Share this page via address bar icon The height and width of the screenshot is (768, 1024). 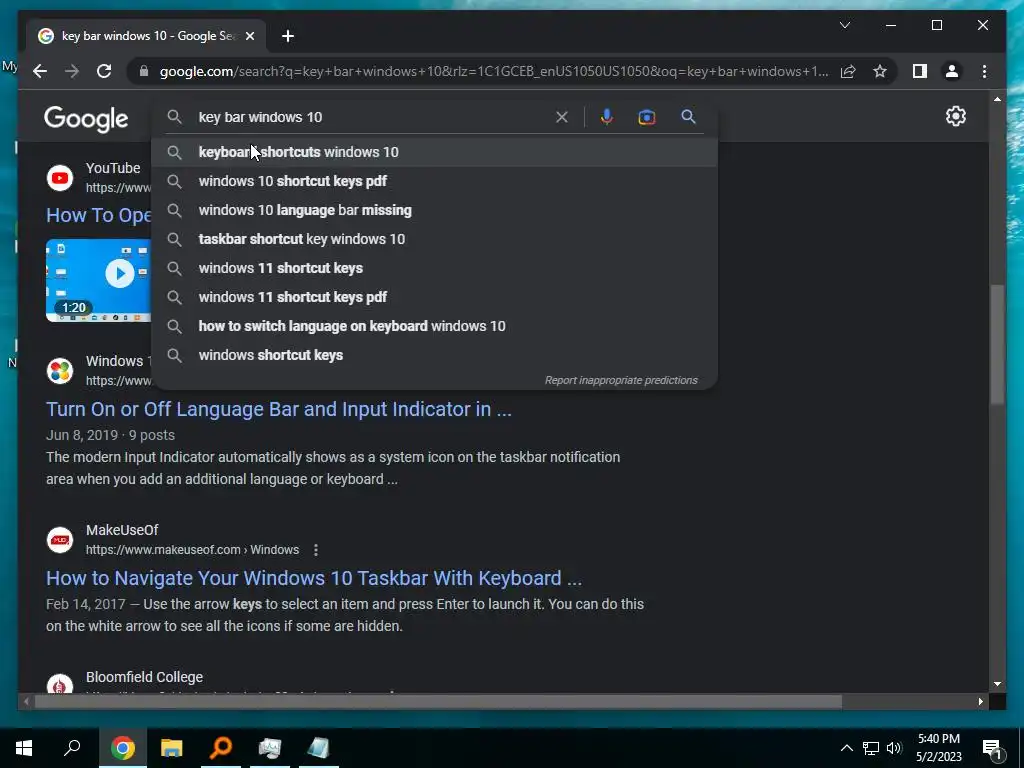[848, 71]
